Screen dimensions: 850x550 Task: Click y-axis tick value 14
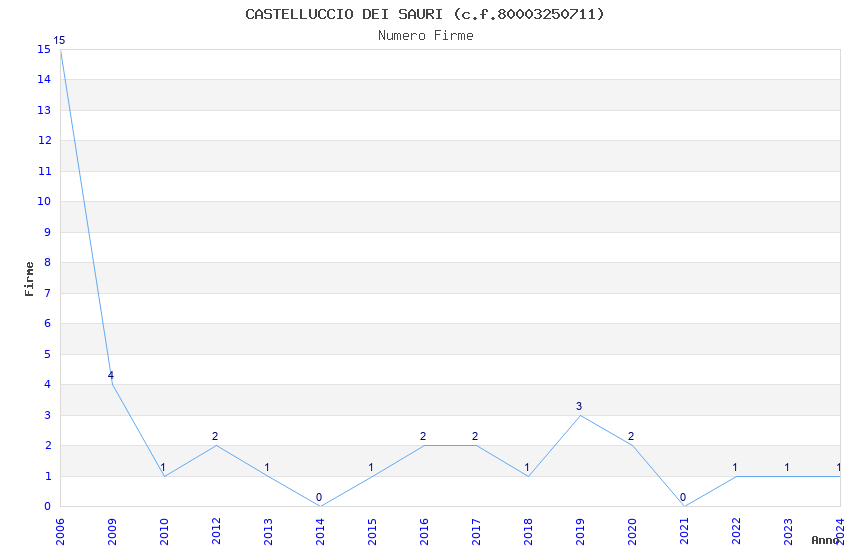point(44,80)
